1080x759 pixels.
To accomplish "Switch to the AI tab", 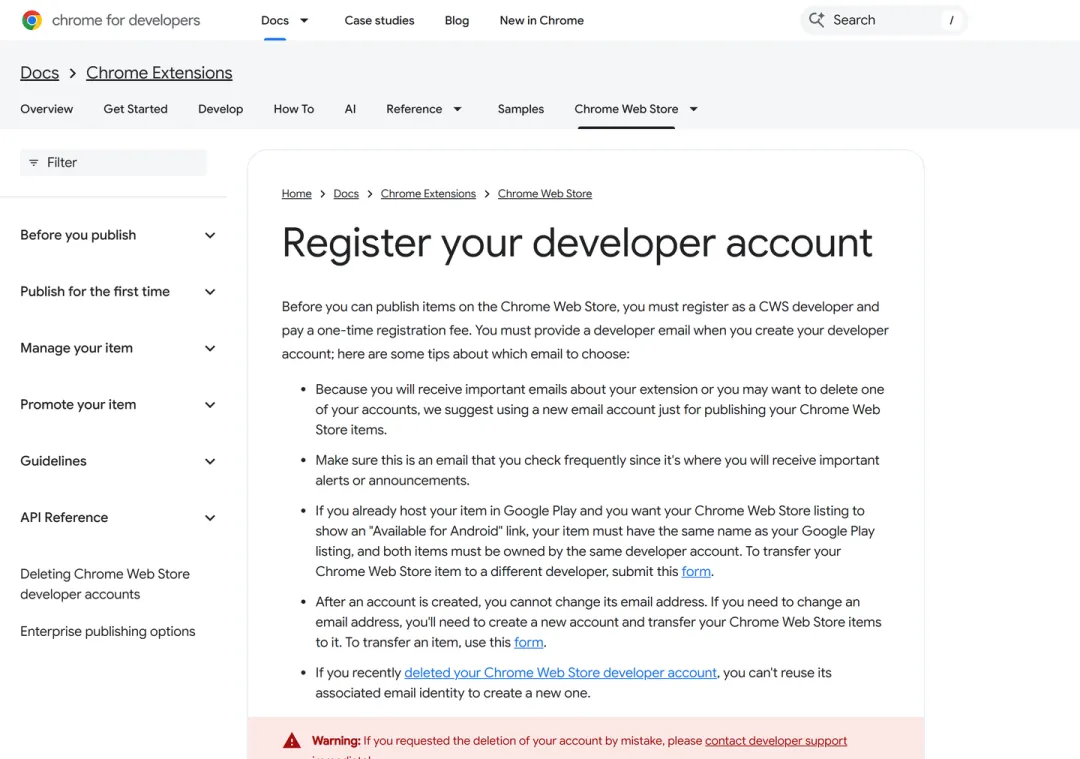I will (350, 109).
